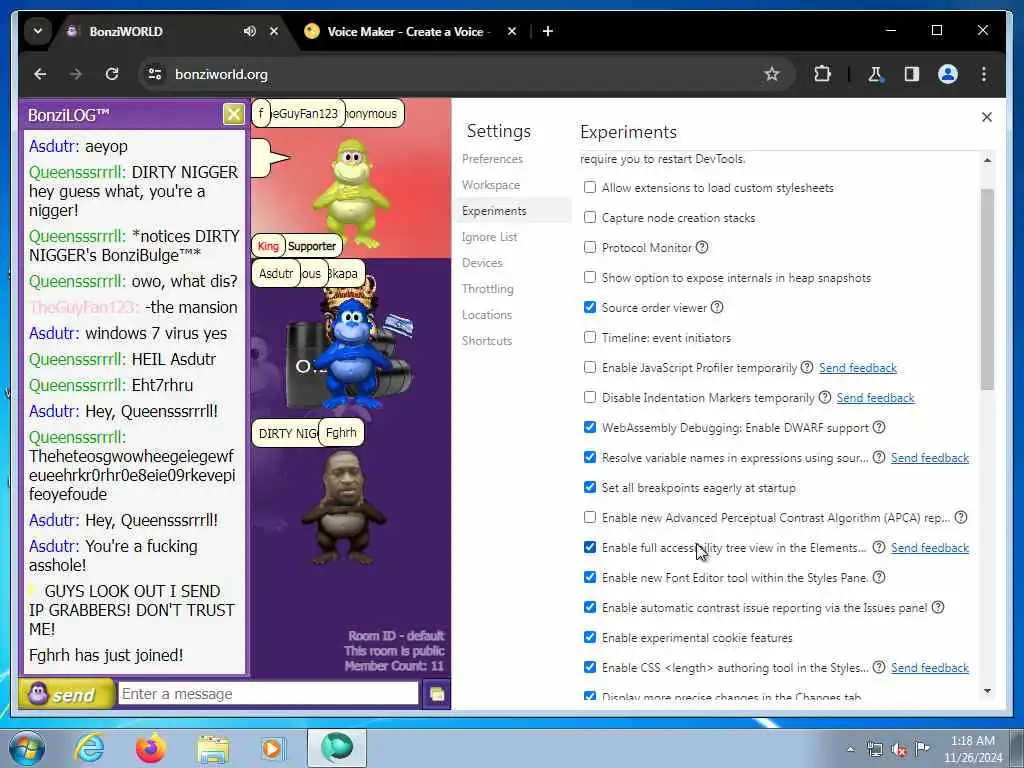Open Windows Start menu
The width and height of the screenshot is (1024, 768).
26,748
